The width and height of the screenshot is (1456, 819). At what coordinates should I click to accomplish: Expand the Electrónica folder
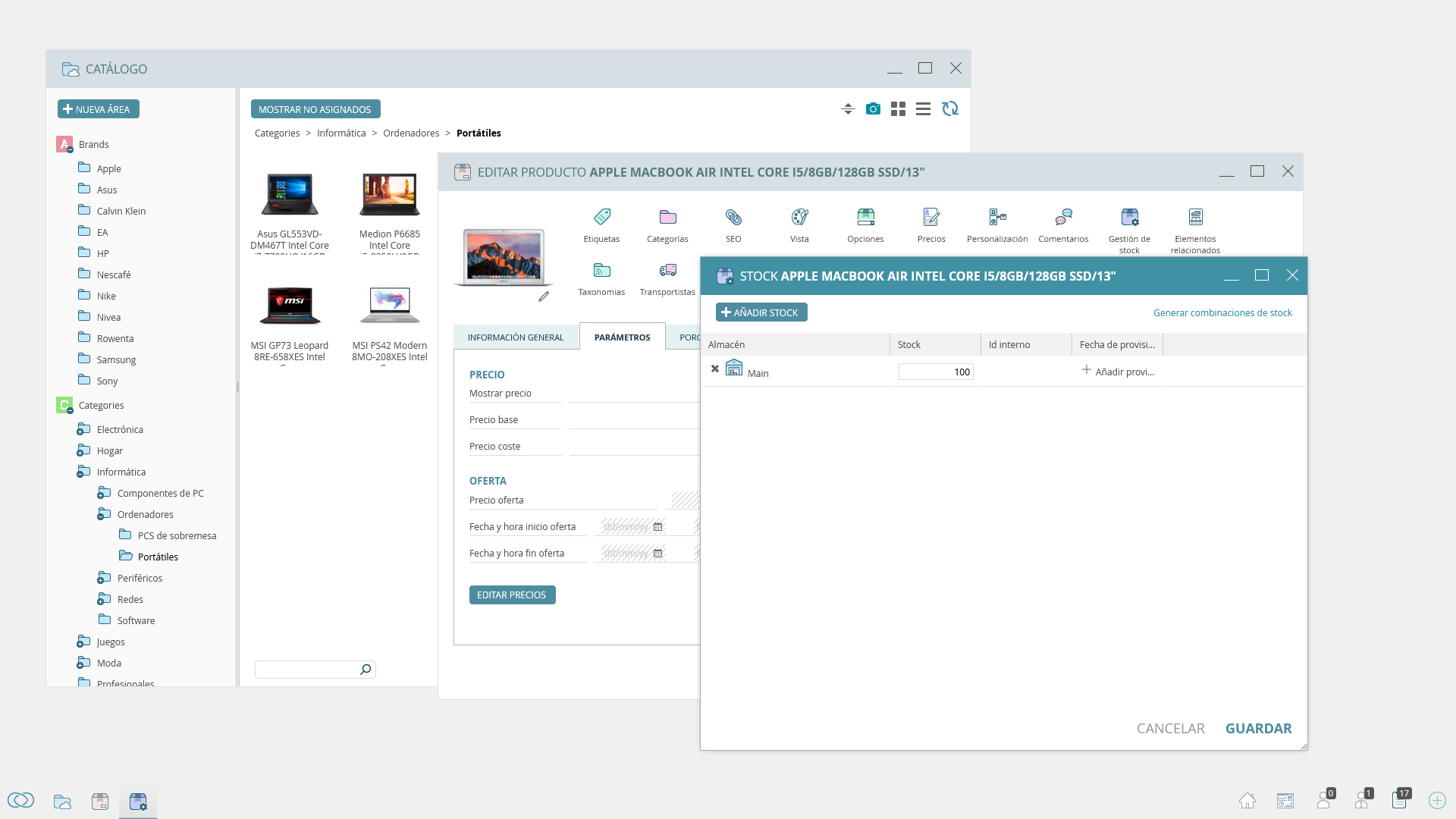pyautogui.click(x=80, y=432)
